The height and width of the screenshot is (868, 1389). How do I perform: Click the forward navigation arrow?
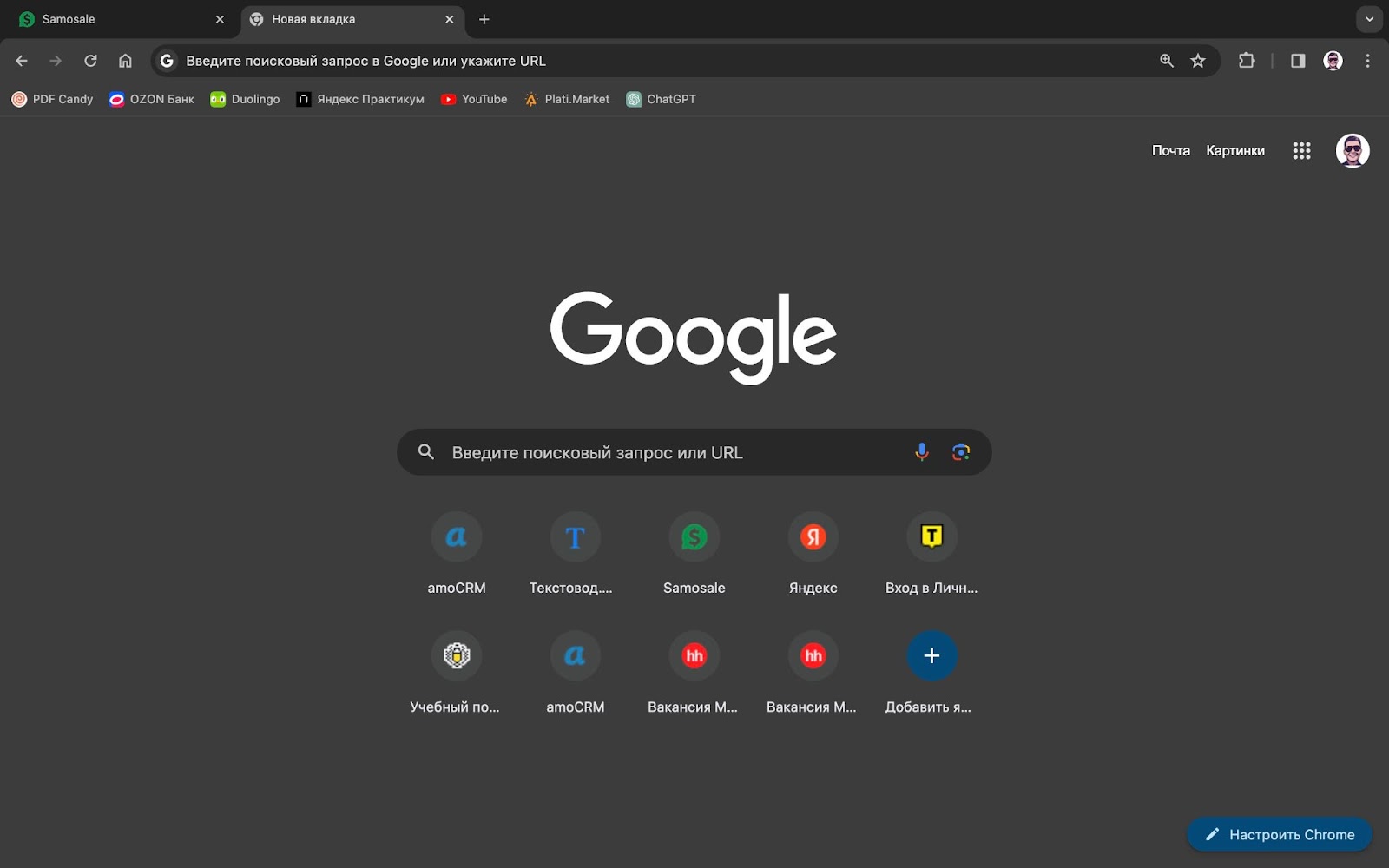(x=56, y=61)
